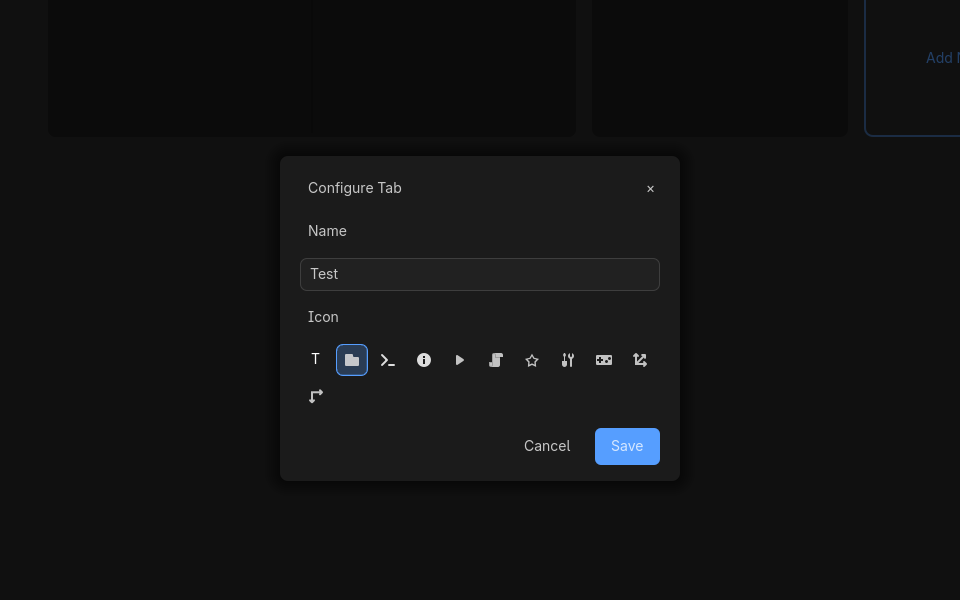The height and width of the screenshot is (600, 960).
Task: Pick the game controller icon
Action: [x=604, y=360]
